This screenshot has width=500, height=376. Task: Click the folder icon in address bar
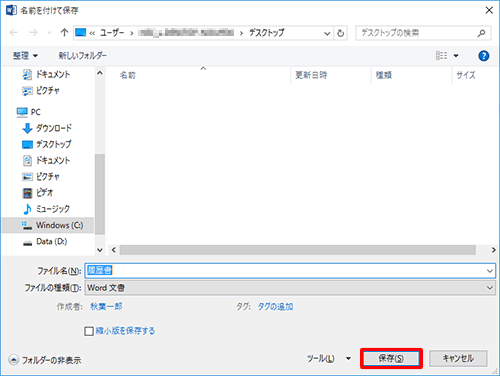[81, 32]
